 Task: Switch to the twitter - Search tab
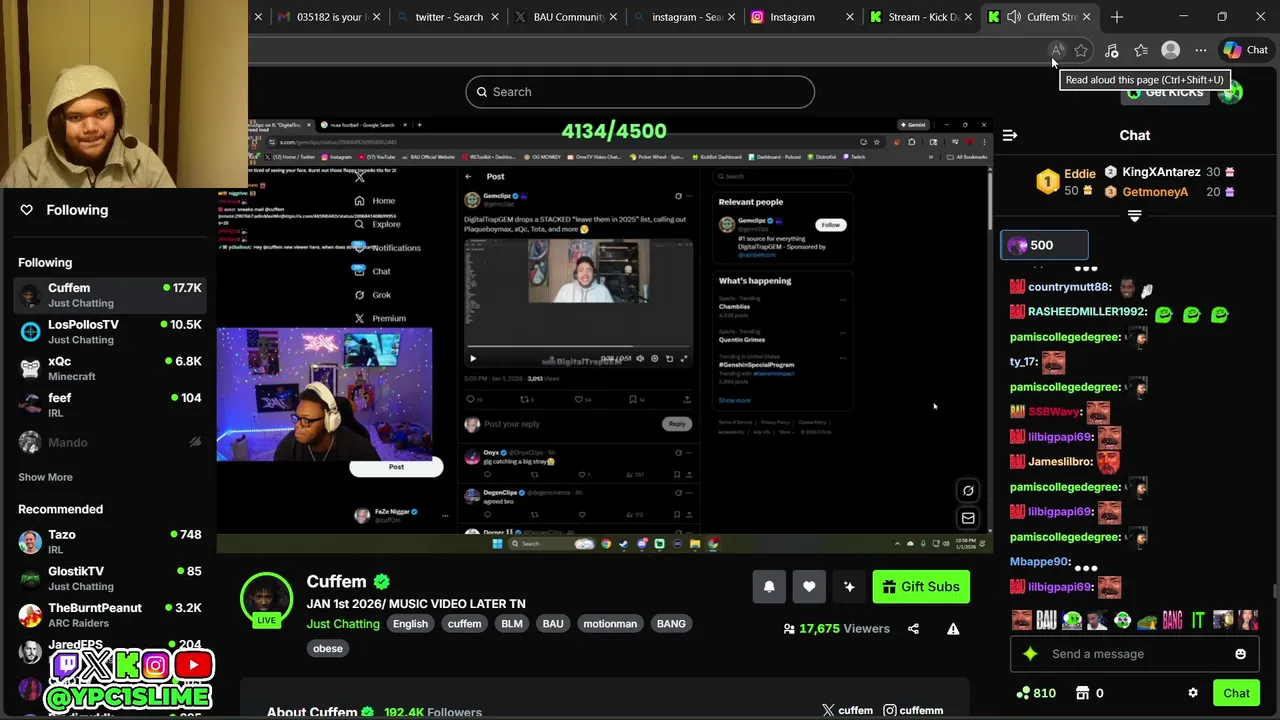pos(448,17)
